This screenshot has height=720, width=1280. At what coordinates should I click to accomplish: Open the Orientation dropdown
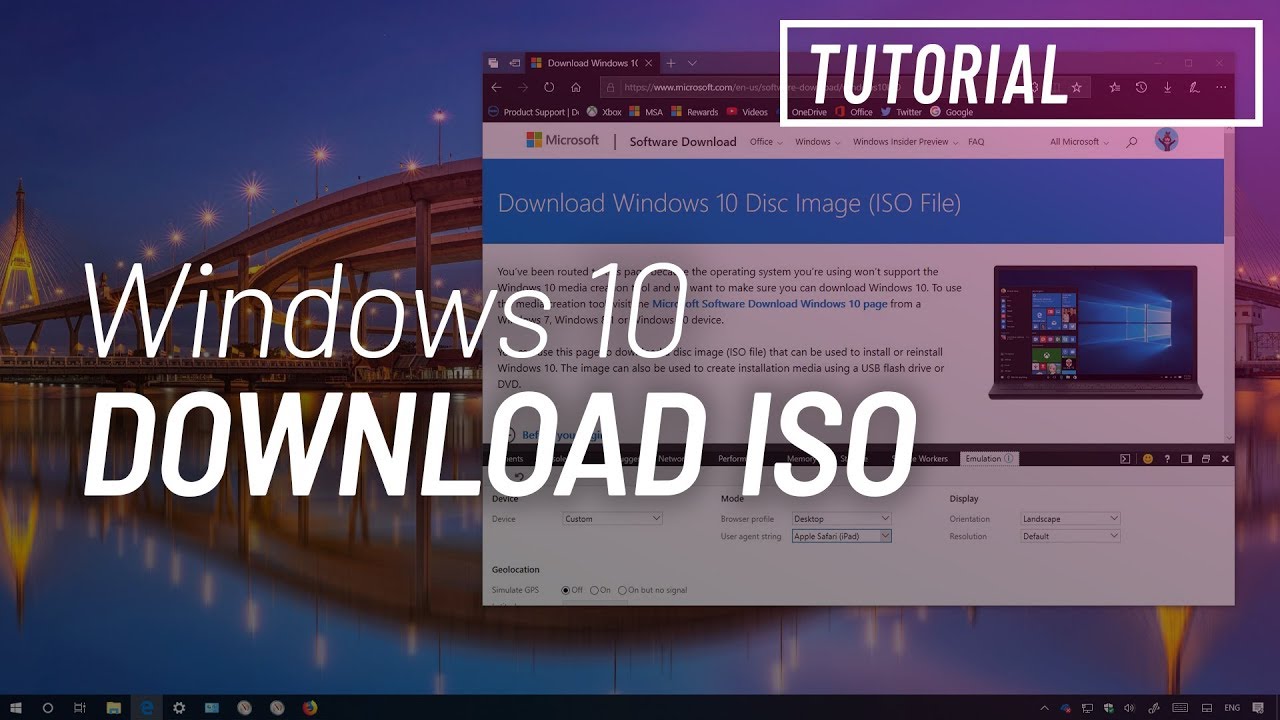coord(1070,519)
